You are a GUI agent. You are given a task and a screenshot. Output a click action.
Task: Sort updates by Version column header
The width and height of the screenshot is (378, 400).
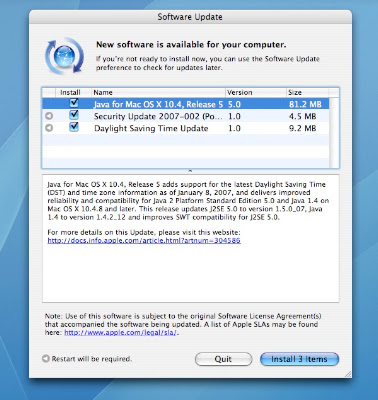256,92
